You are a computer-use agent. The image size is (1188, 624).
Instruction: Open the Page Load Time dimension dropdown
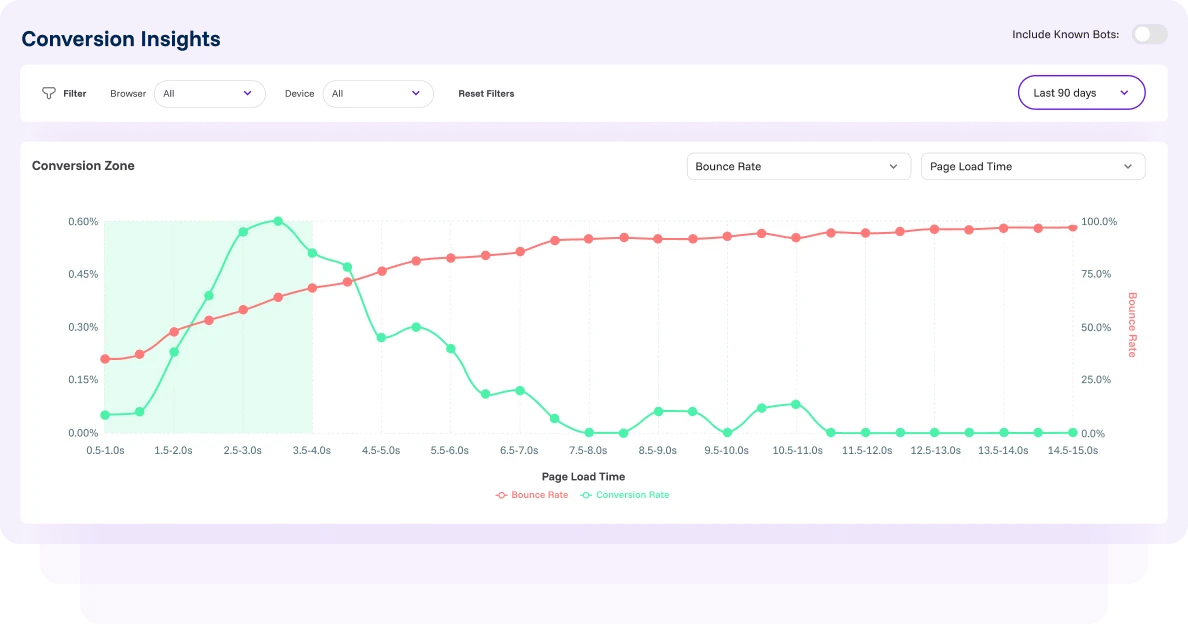tap(1033, 167)
